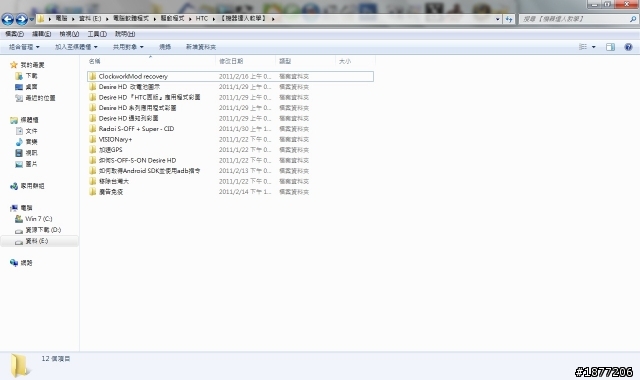The image size is (640, 380).
Task: Click the 2011/2/16 date of ClockworkMod recovery
Action: tap(245, 76)
